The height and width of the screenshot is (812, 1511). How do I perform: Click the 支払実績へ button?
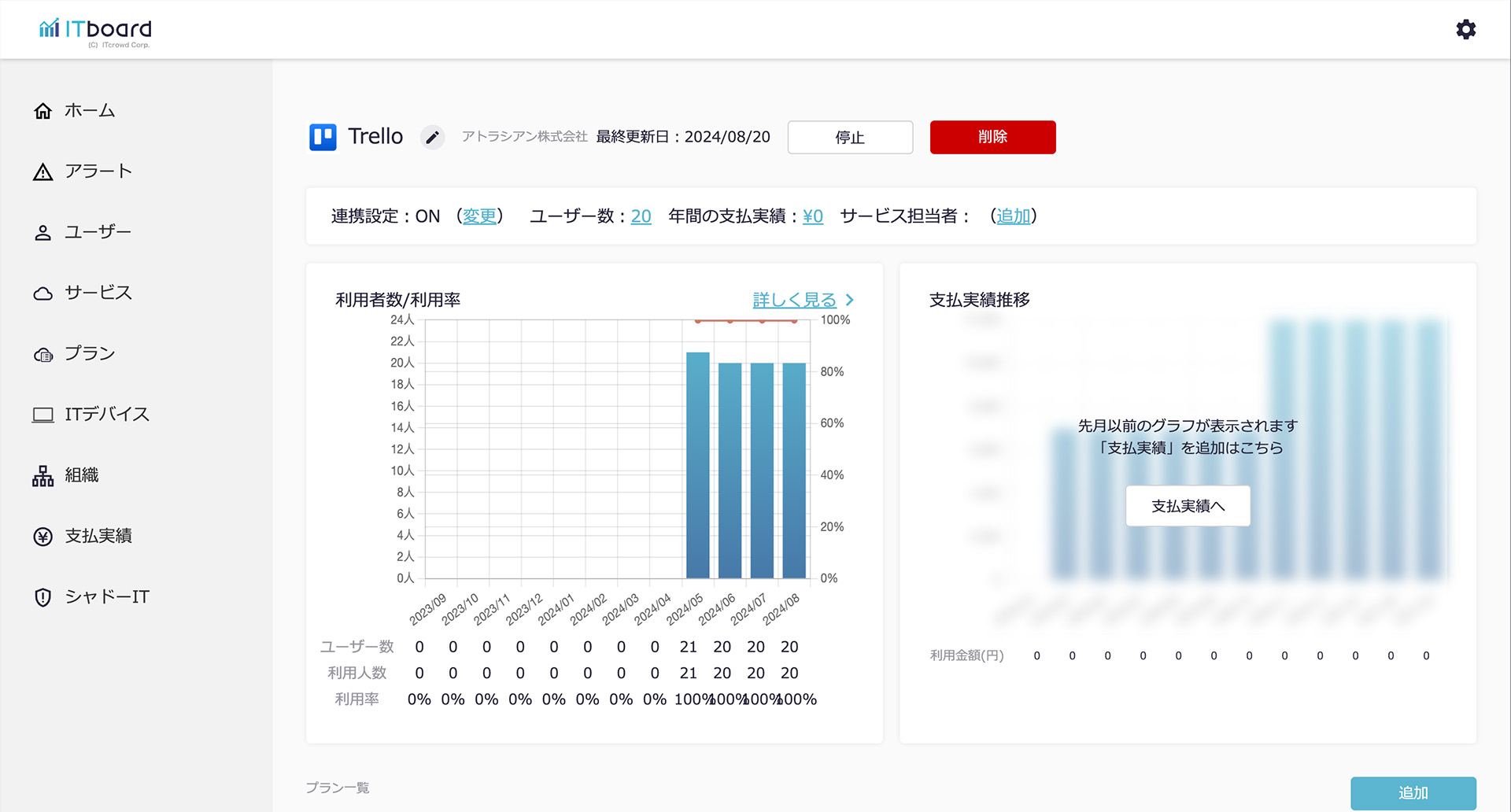(1188, 506)
